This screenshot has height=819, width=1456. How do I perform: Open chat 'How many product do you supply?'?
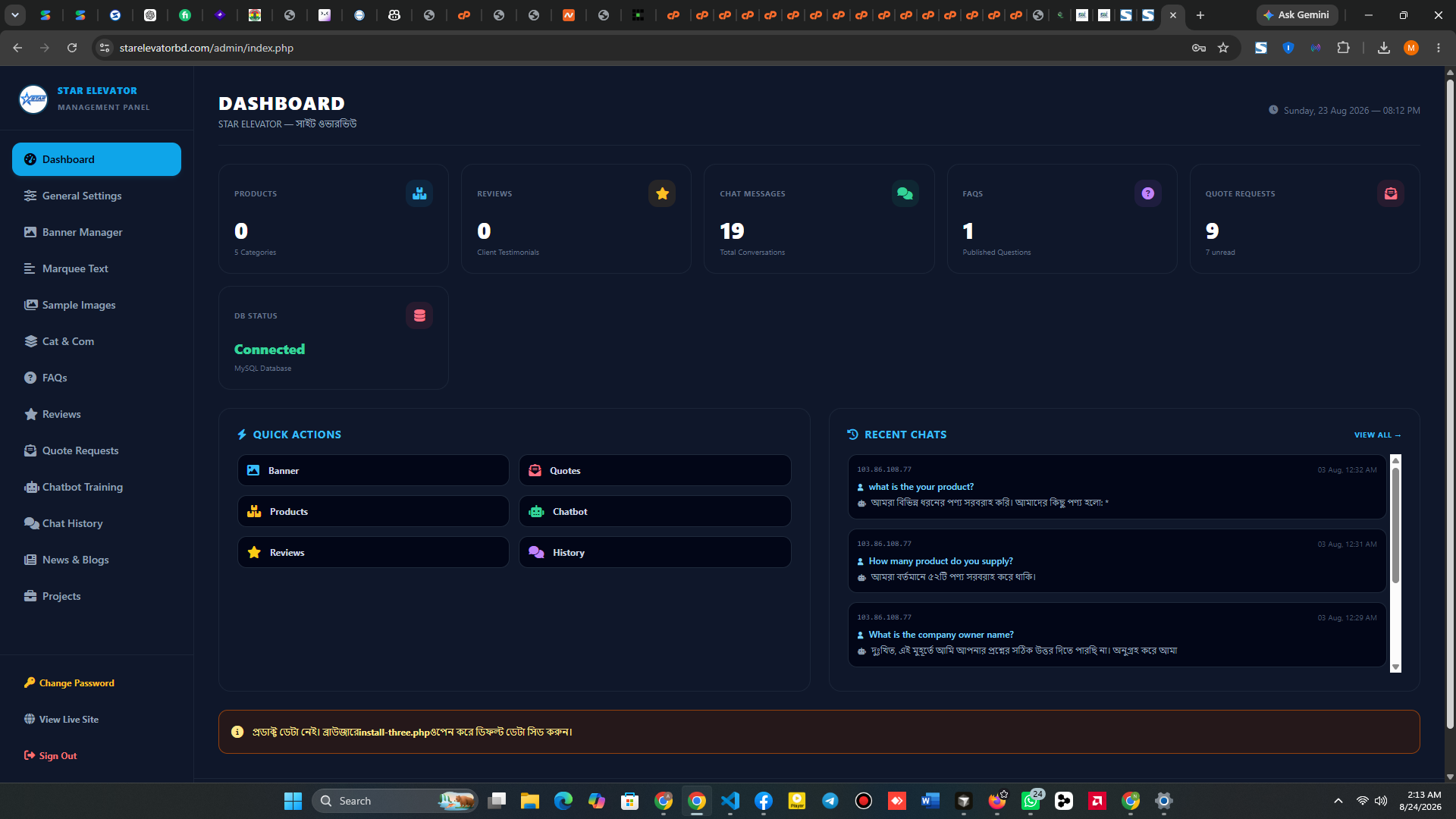coord(1116,560)
